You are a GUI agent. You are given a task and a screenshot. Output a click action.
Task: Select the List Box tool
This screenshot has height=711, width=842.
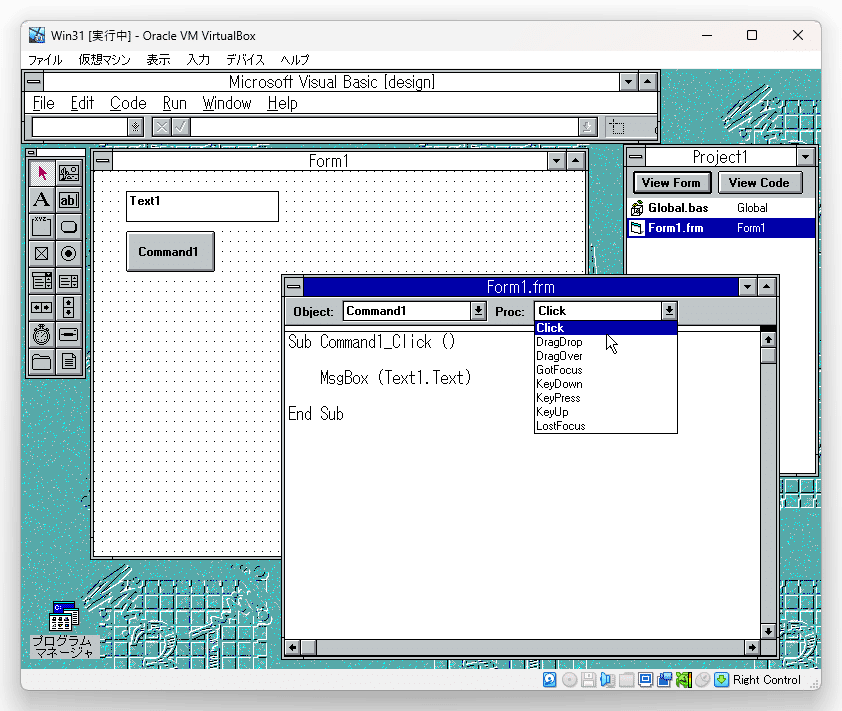(x=69, y=280)
